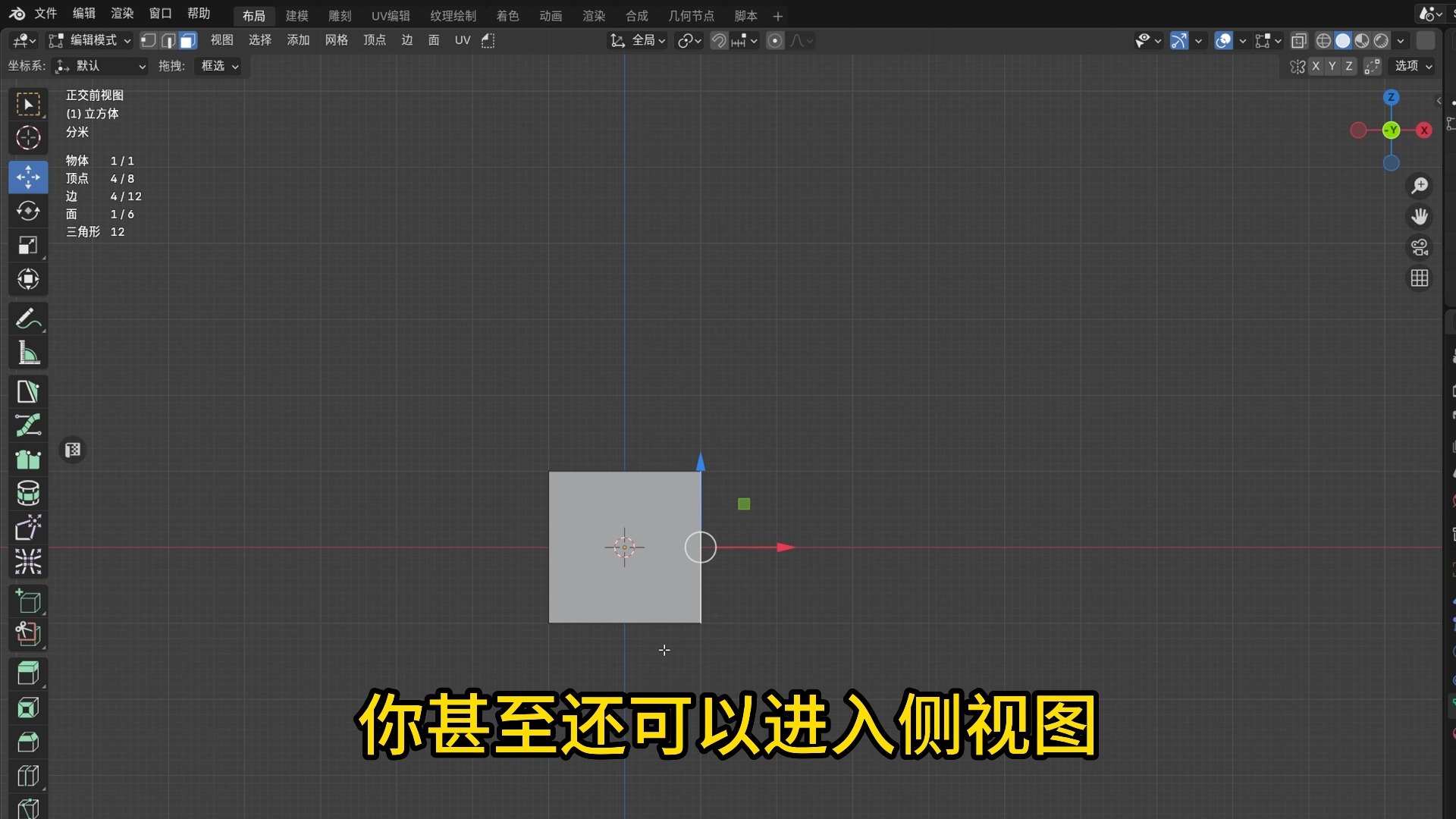The image size is (1456, 819).
Task: Open the 网格 menu in viewport header
Action: pos(336,40)
